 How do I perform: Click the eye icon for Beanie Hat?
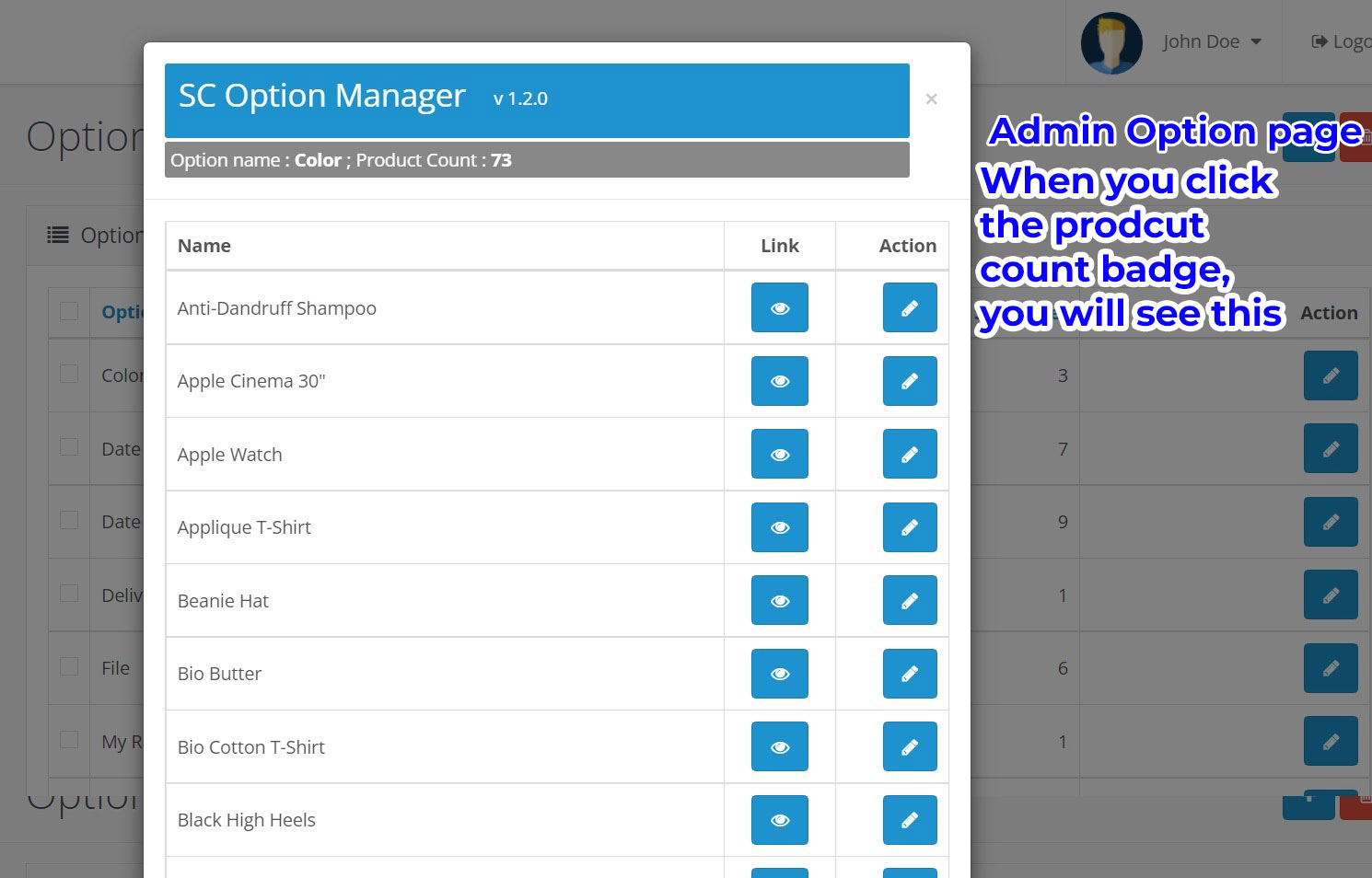pos(779,600)
